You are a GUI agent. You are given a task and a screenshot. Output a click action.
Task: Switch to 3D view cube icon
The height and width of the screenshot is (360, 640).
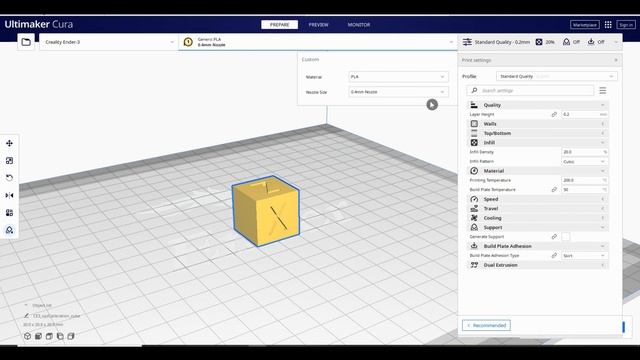pyautogui.click(x=27, y=336)
